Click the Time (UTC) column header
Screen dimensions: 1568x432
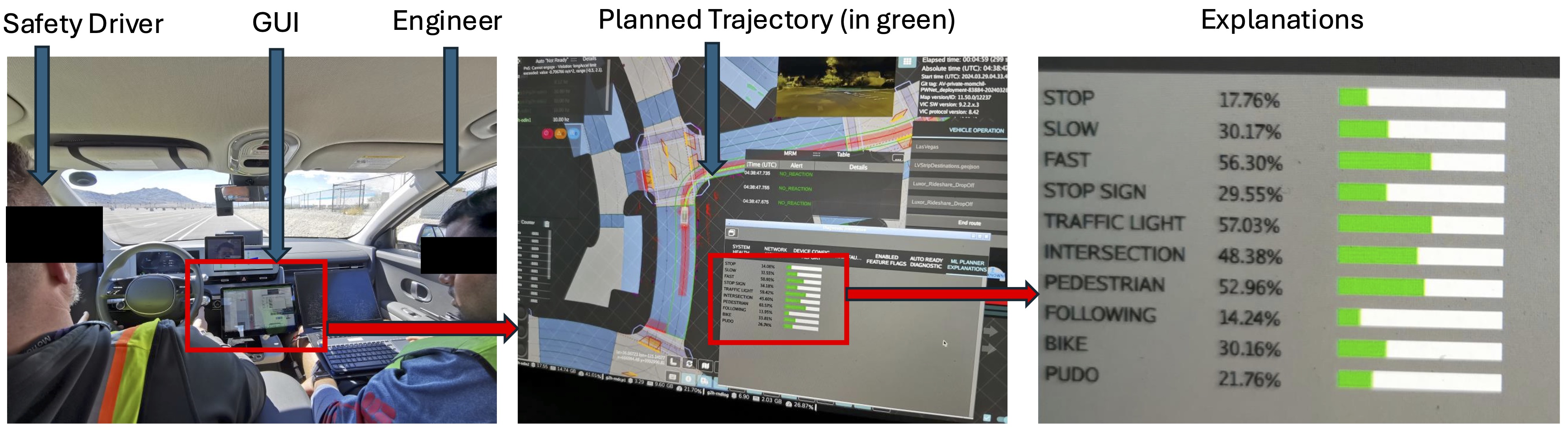(x=763, y=165)
